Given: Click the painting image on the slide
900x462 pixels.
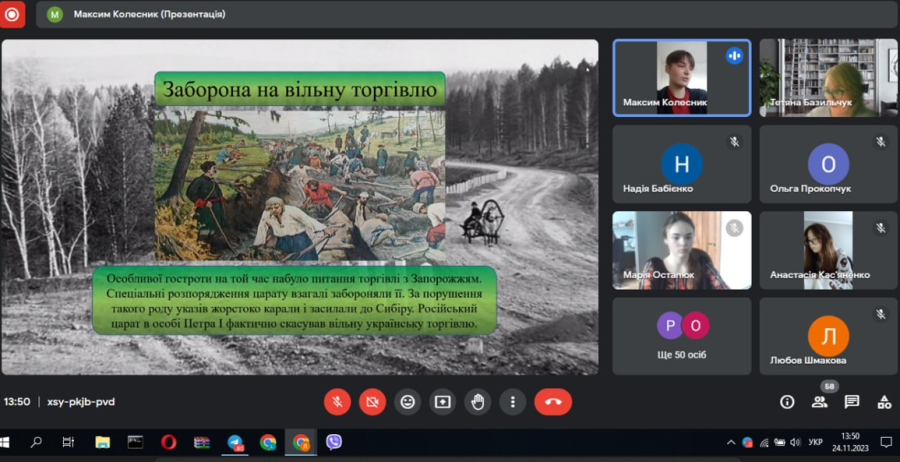Looking at the screenshot, I should tap(300, 186).
